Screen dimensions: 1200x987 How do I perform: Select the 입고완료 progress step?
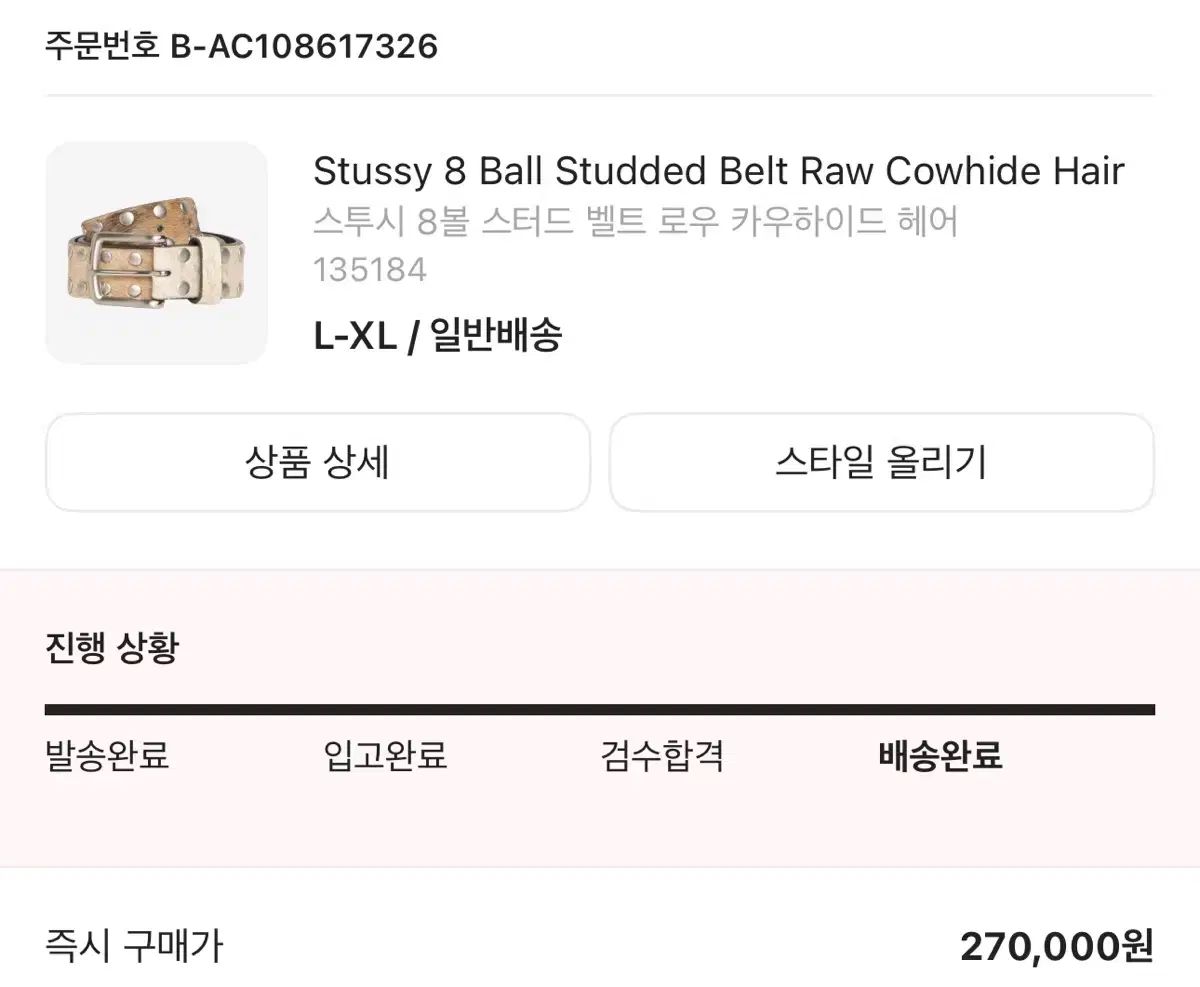385,755
